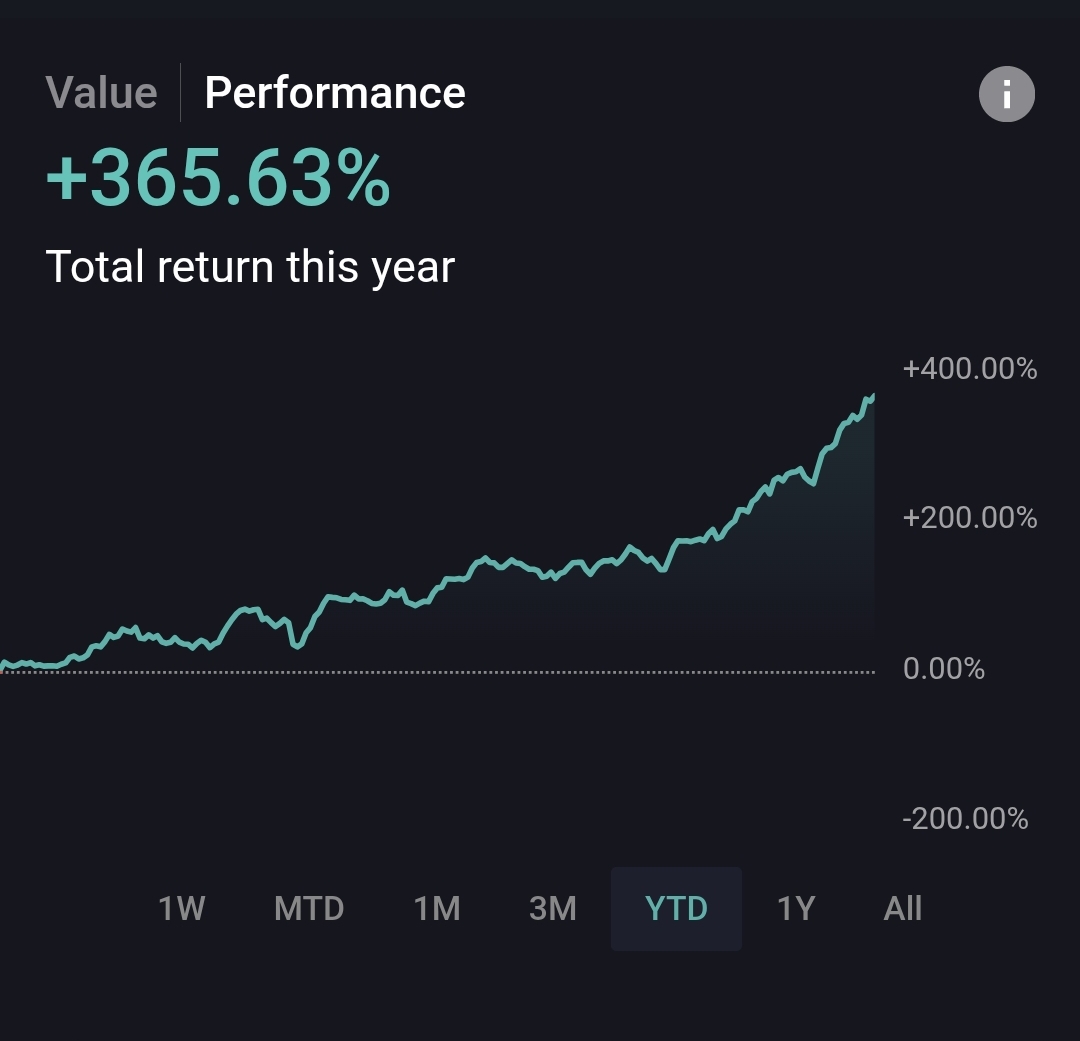Click the +200.00% axis label
Screen dimensions: 1080x1041
tap(970, 518)
